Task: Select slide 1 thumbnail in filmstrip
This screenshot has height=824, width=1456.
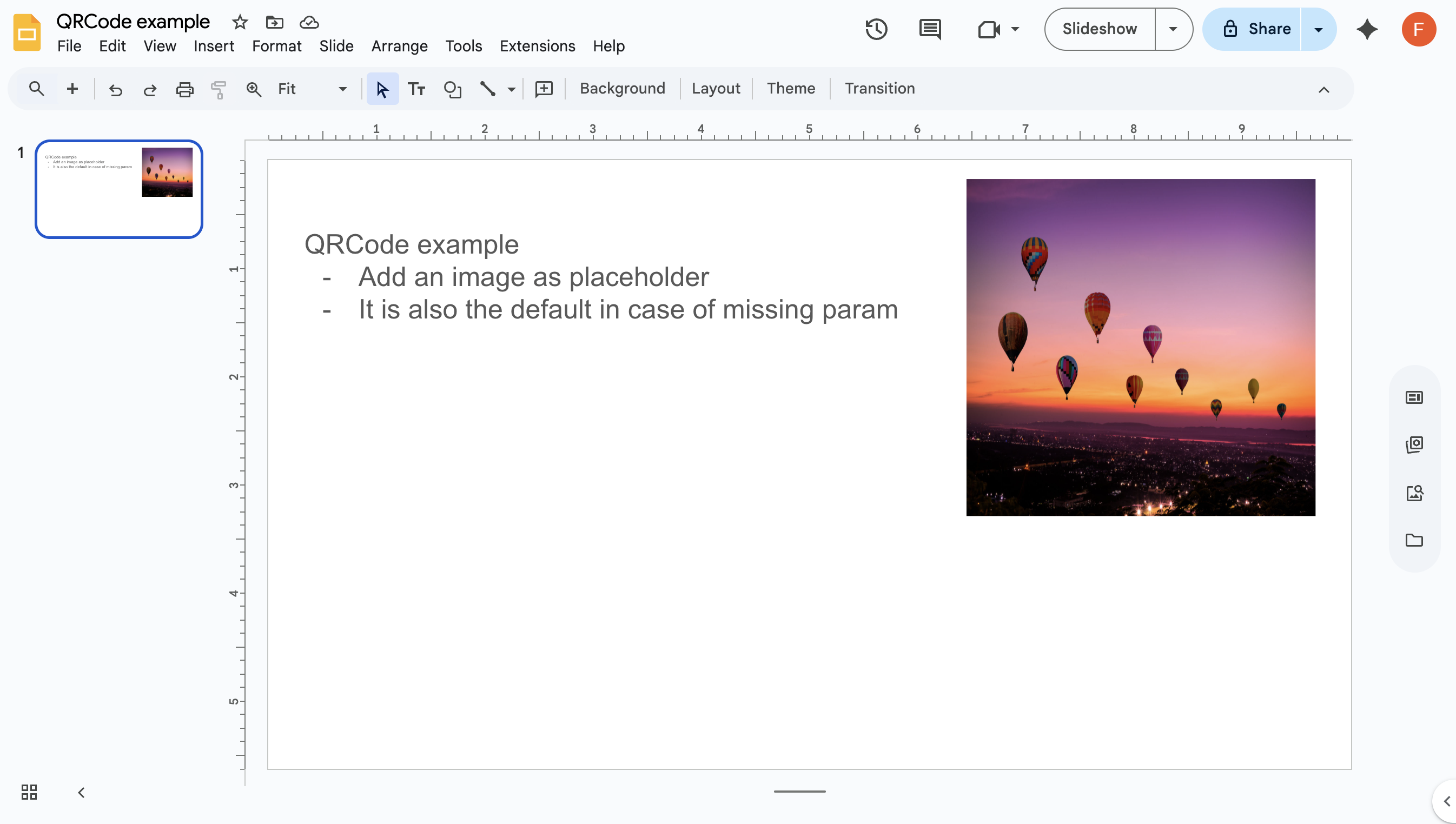Action: click(x=119, y=189)
